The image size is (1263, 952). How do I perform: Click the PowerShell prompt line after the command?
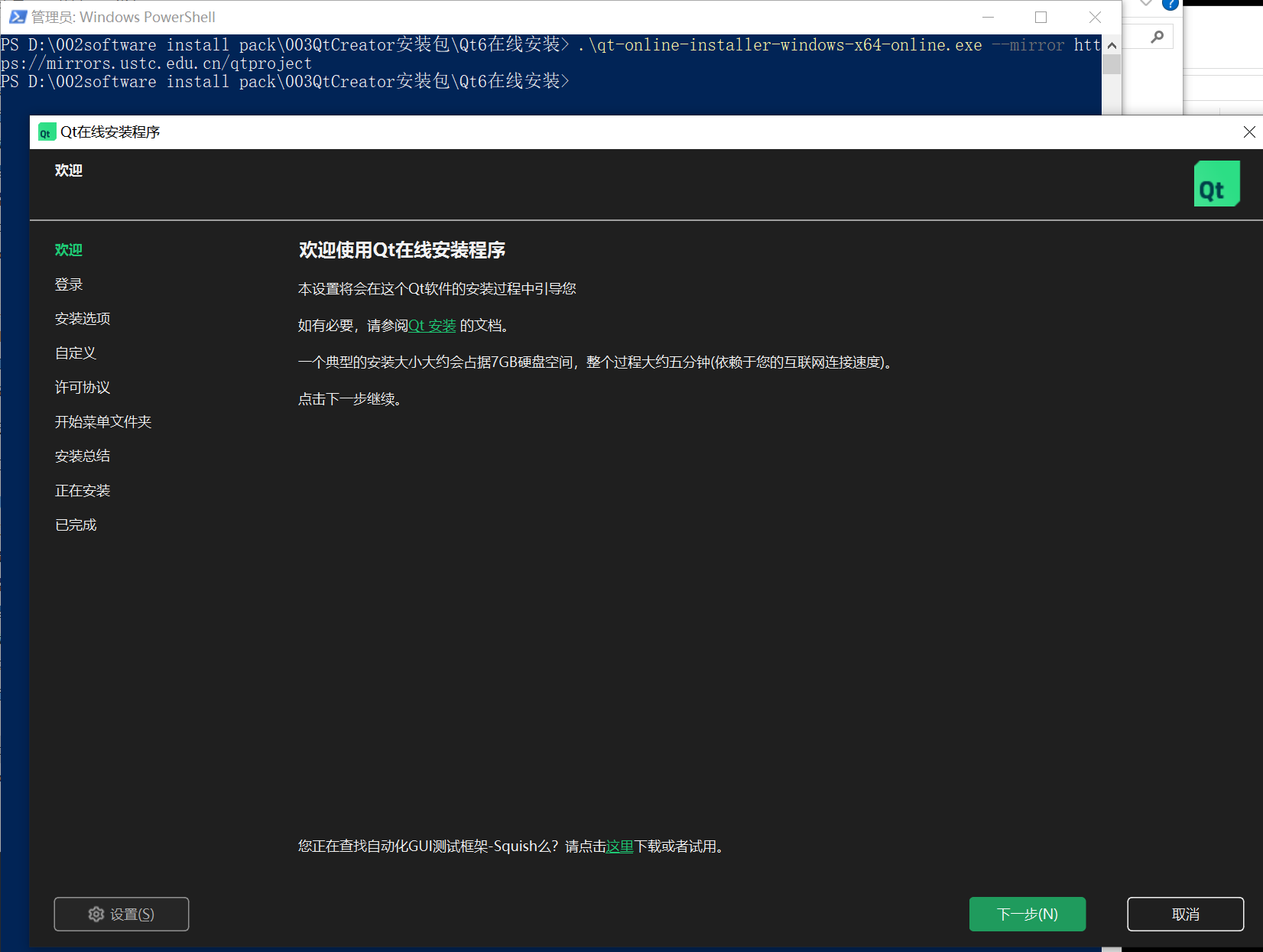click(x=285, y=81)
